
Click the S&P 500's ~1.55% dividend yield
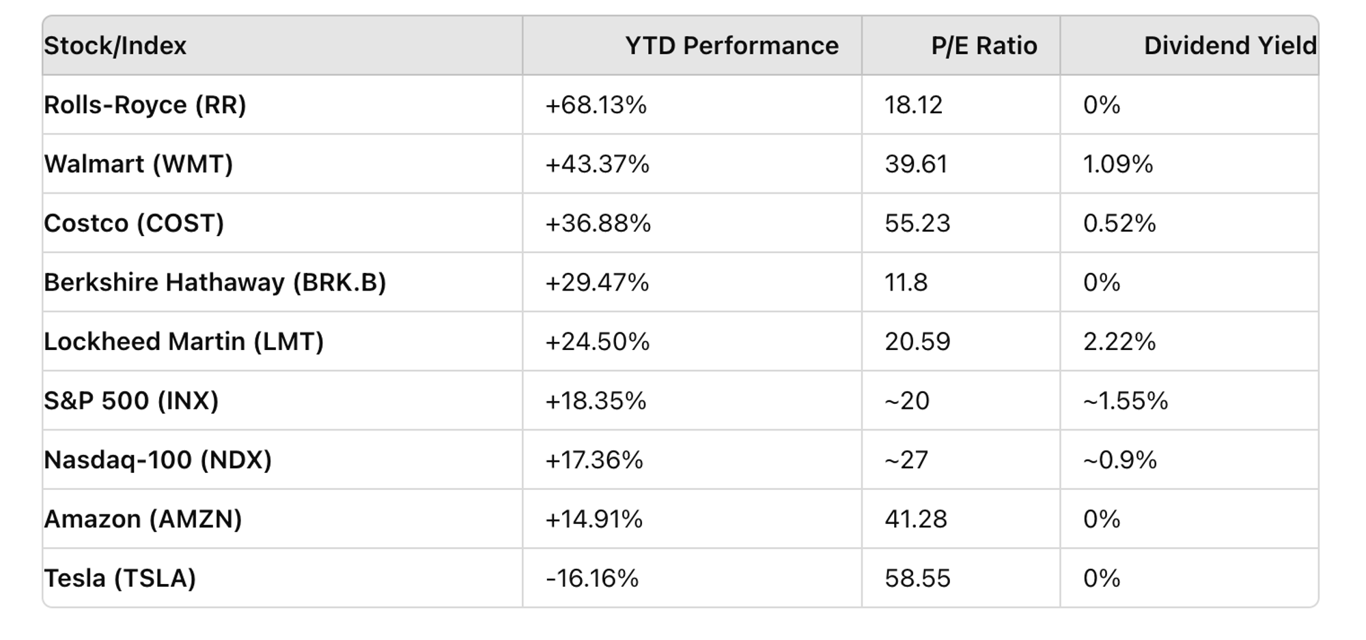point(1125,401)
